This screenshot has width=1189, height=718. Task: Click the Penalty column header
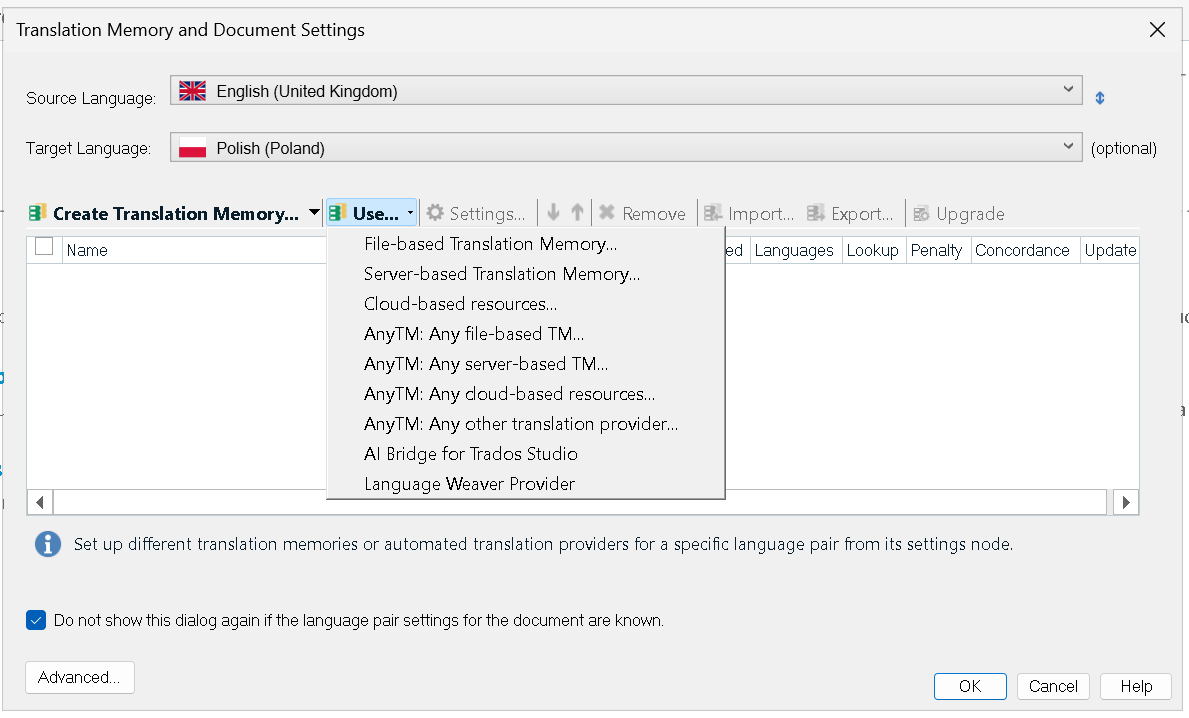pos(937,250)
